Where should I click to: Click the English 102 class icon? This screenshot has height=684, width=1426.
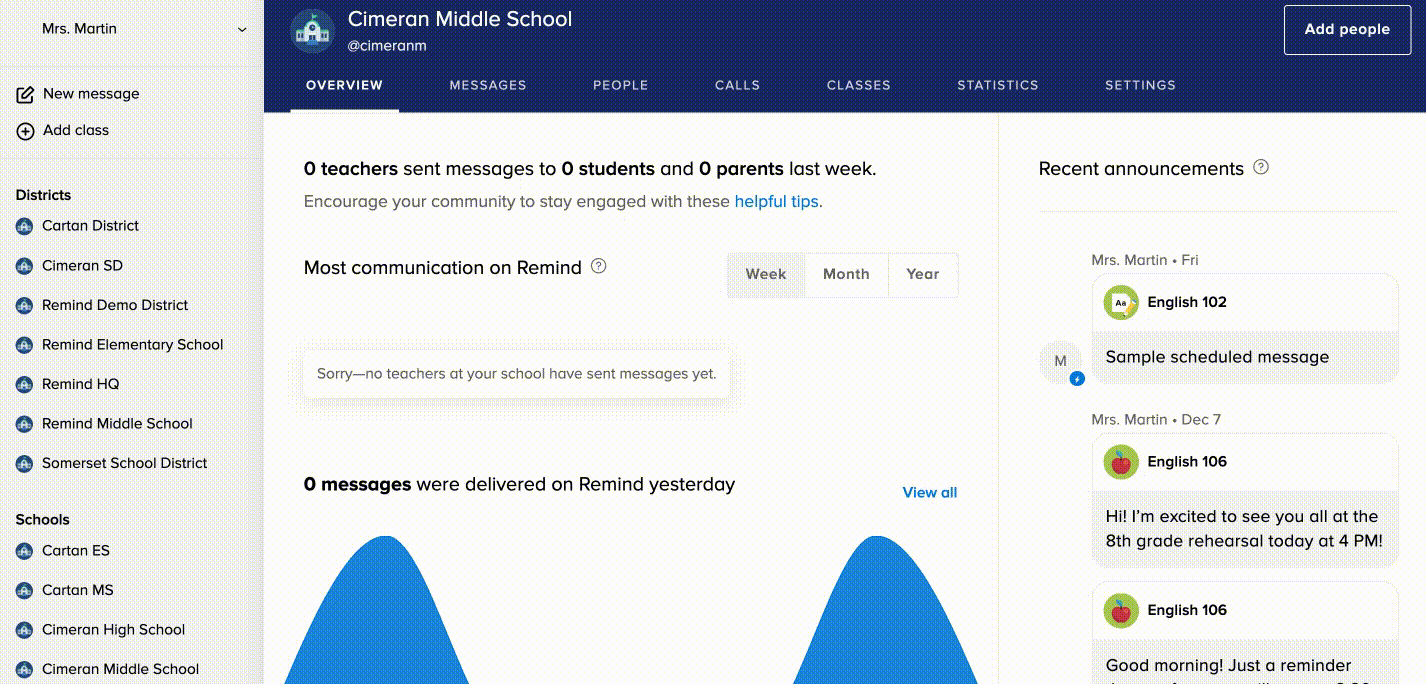pos(1121,302)
